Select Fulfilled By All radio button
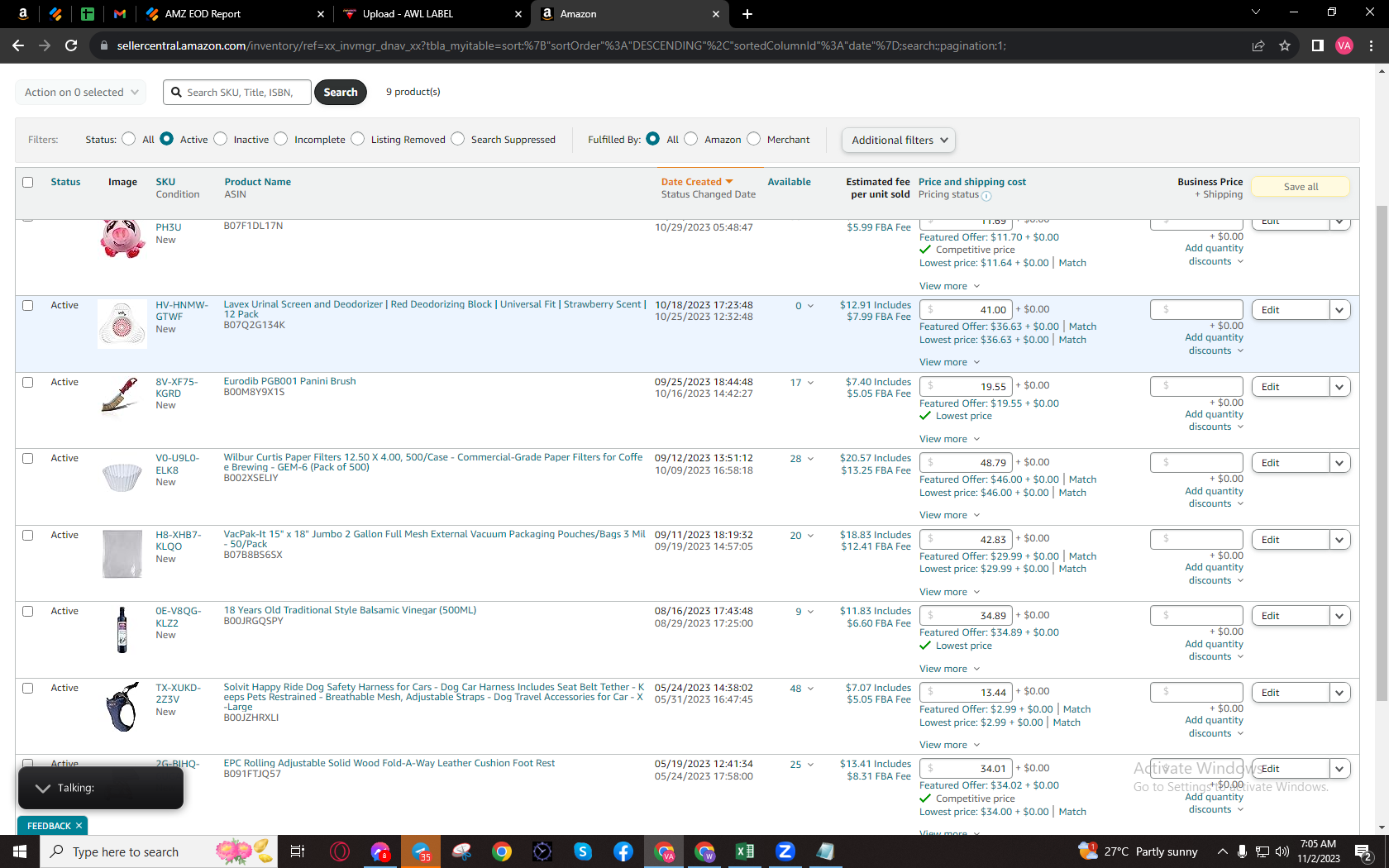The image size is (1389, 868). pos(653,139)
